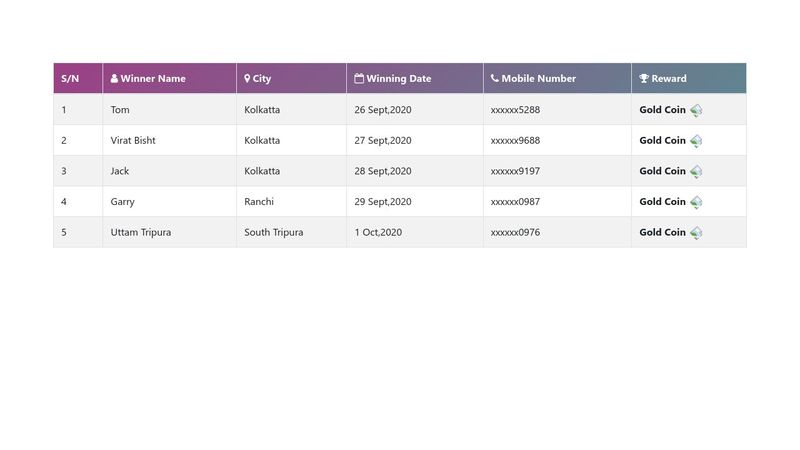
Task: Click the Winner Name header text
Action: (153, 79)
